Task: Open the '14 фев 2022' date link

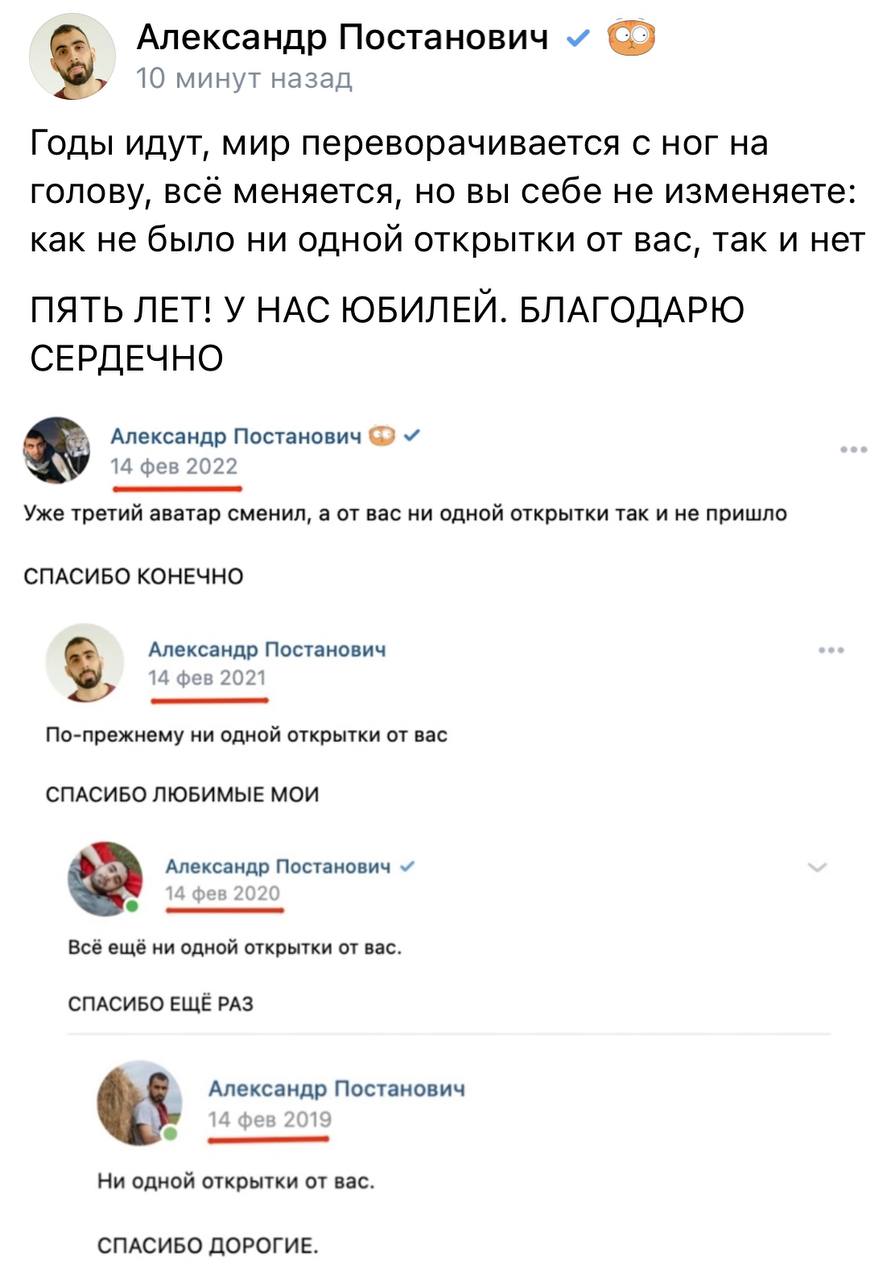Action: pos(174,466)
